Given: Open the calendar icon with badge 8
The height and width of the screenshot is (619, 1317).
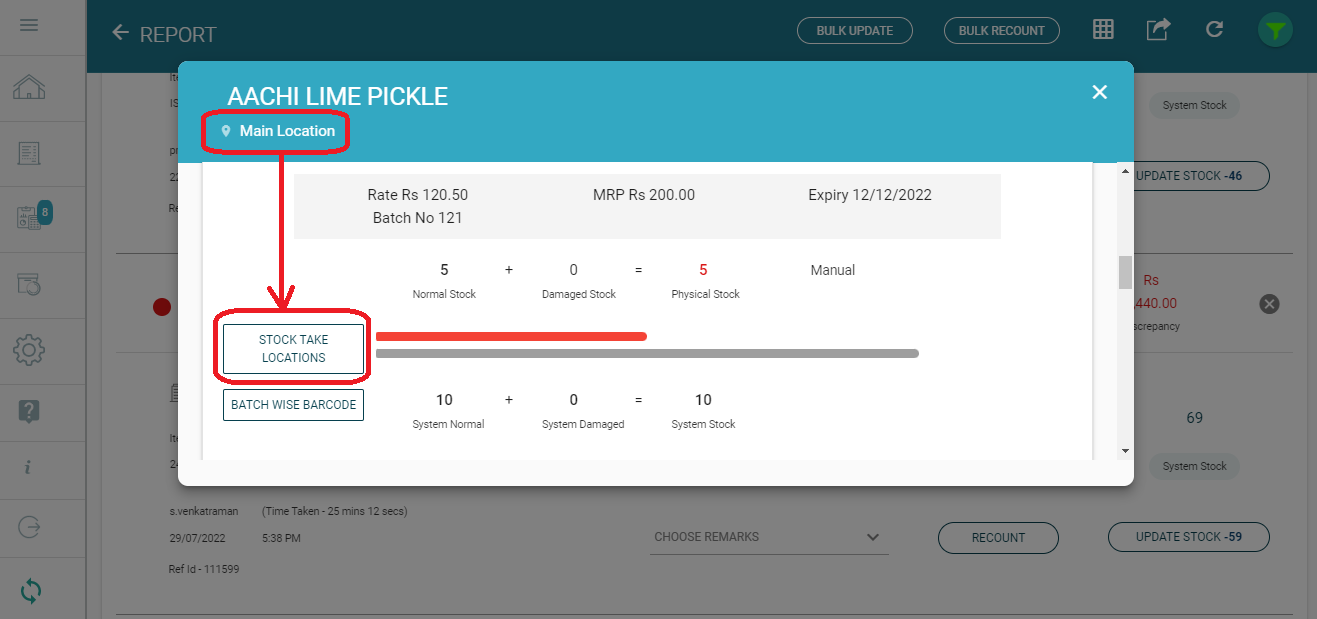Looking at the screenshot, I should pyautogui.click(x=31, y=217).
